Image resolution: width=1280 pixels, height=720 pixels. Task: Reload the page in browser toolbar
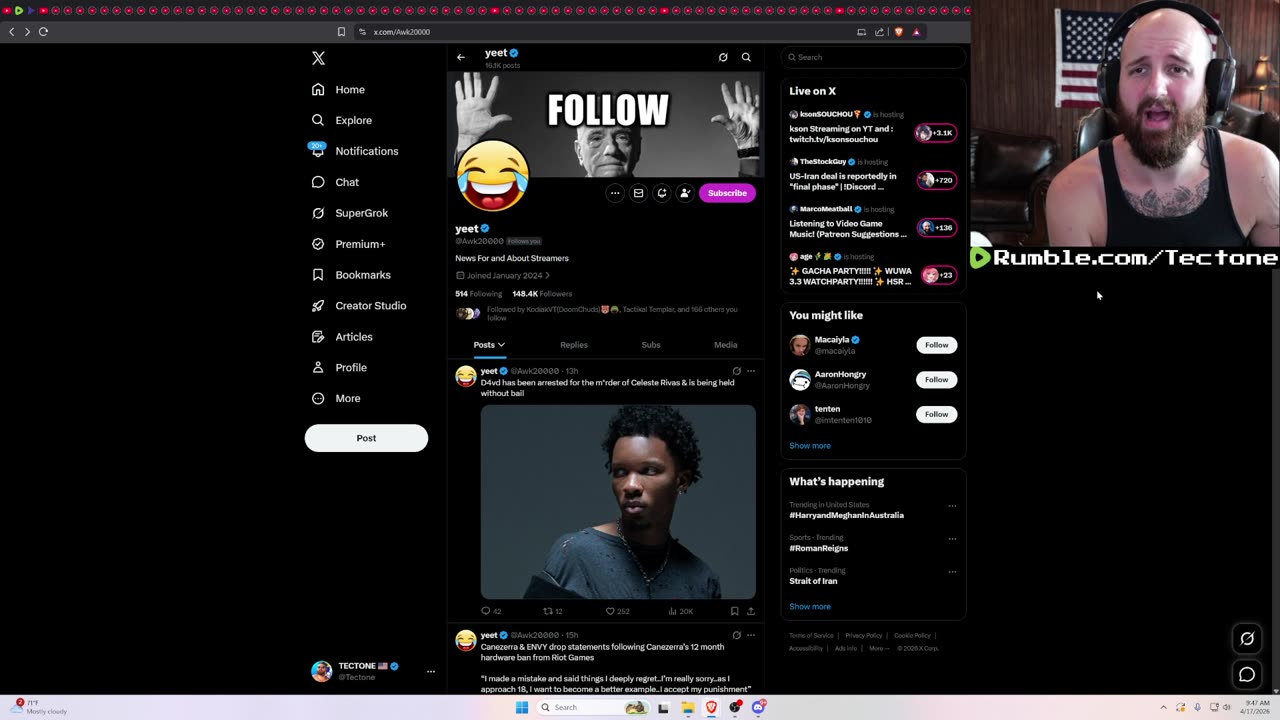(x=43, y=32)
